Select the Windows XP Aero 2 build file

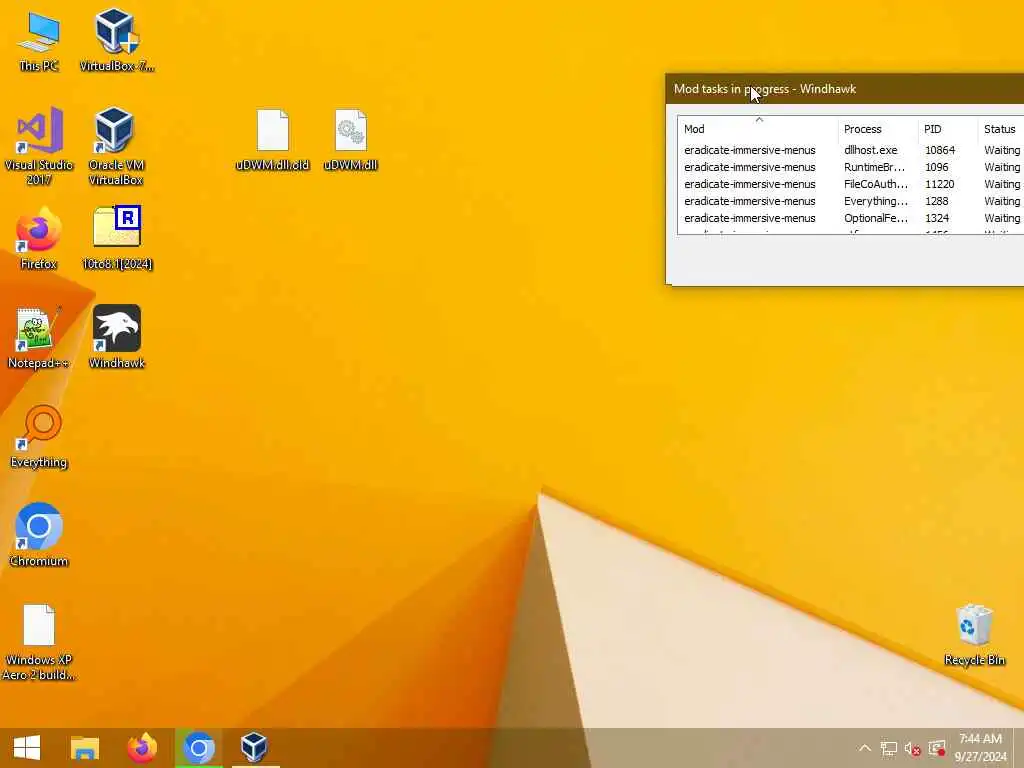(x=39, y=643)
